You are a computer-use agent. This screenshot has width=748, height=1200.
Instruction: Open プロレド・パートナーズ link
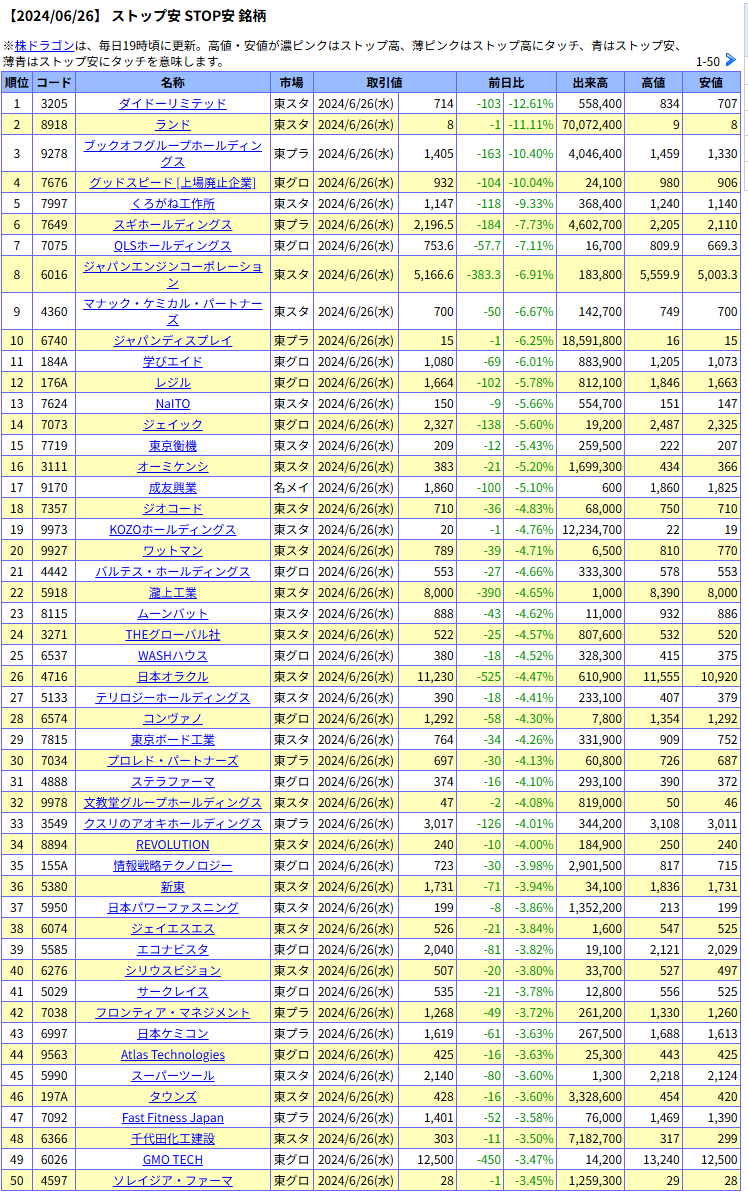click(x=172, y=760)
